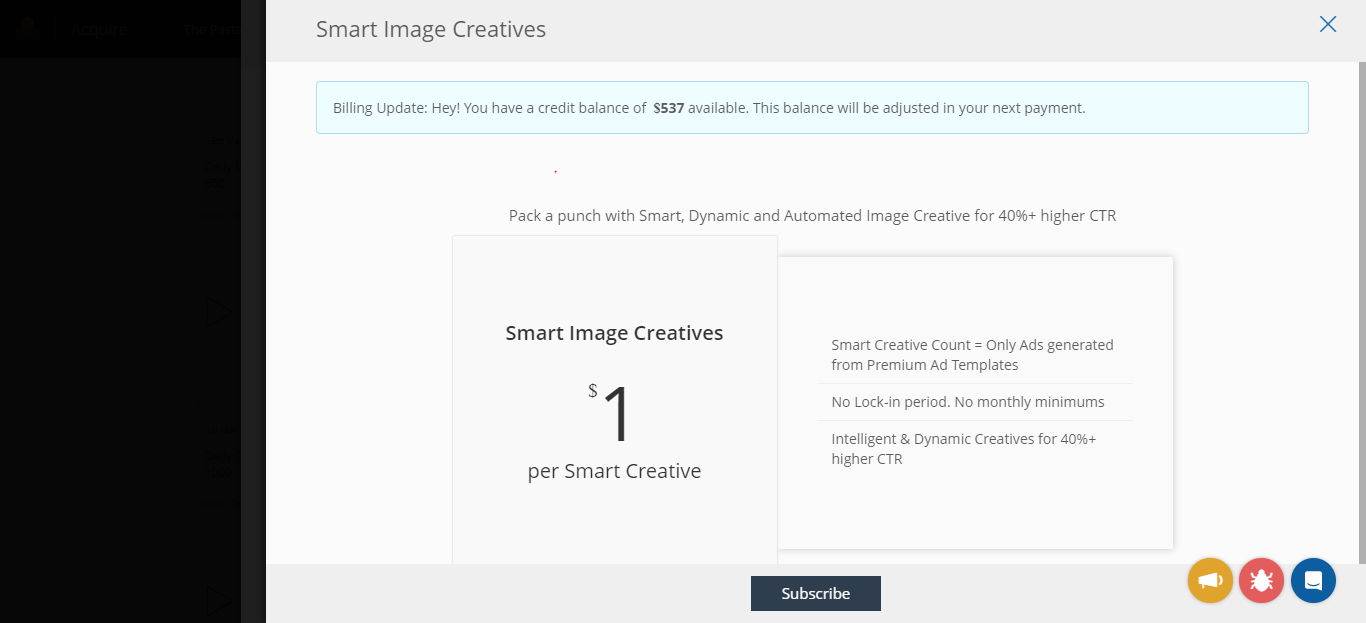Click the dimmed Acquire item in background nav
Screen dimensions: 1366x623
[100, 30]
